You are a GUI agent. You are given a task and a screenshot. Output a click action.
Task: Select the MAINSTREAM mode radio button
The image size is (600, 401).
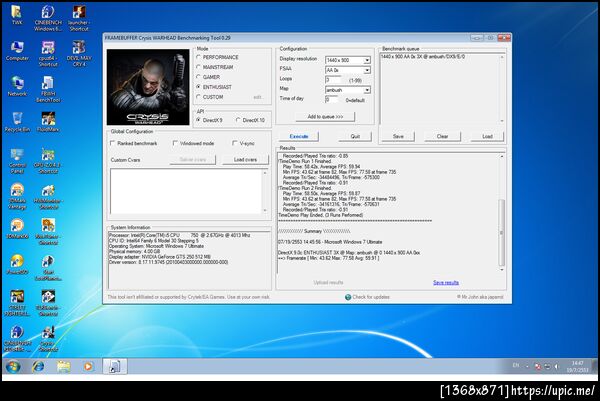click(198, 67)
